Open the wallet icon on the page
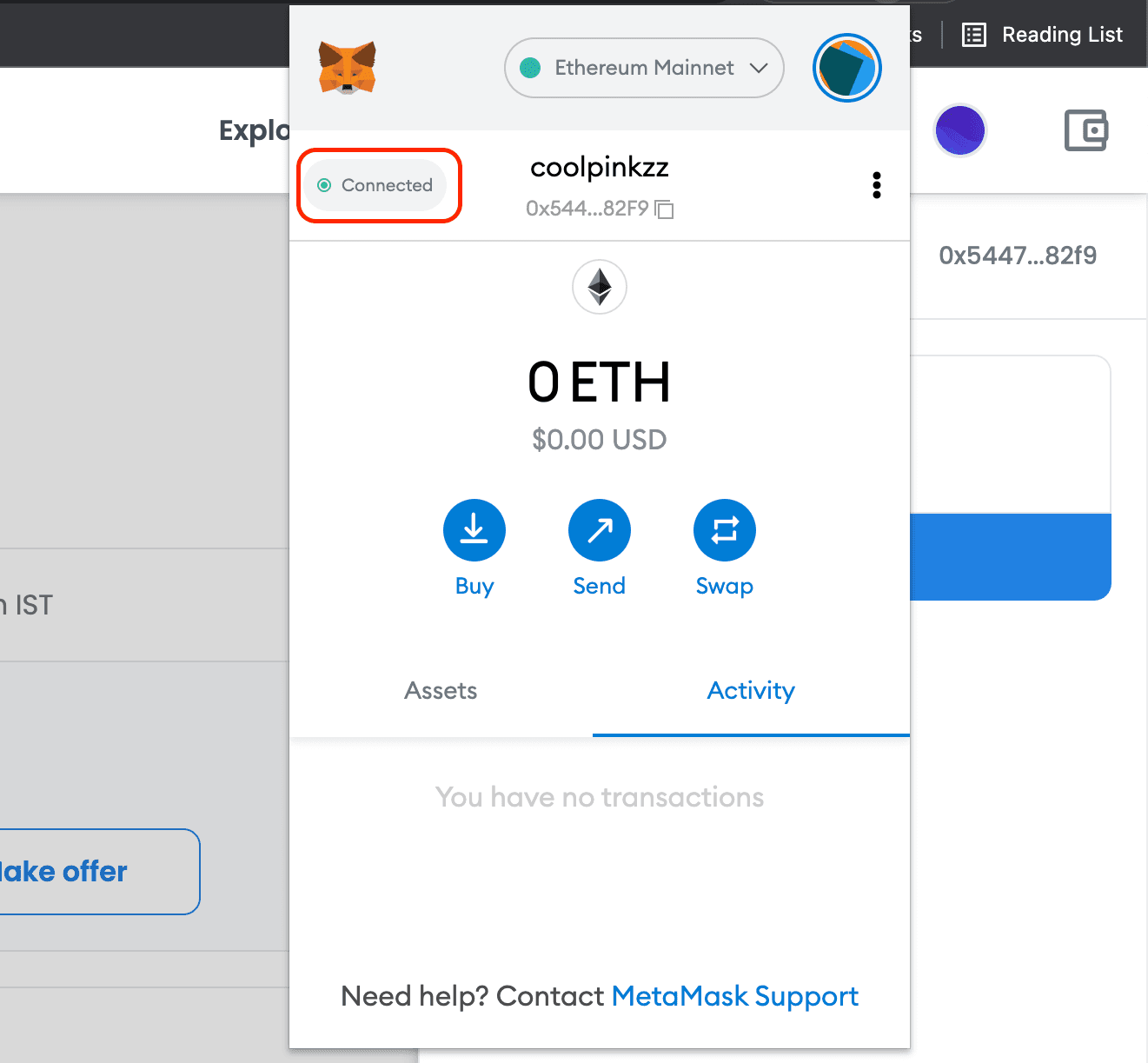 1086,131
